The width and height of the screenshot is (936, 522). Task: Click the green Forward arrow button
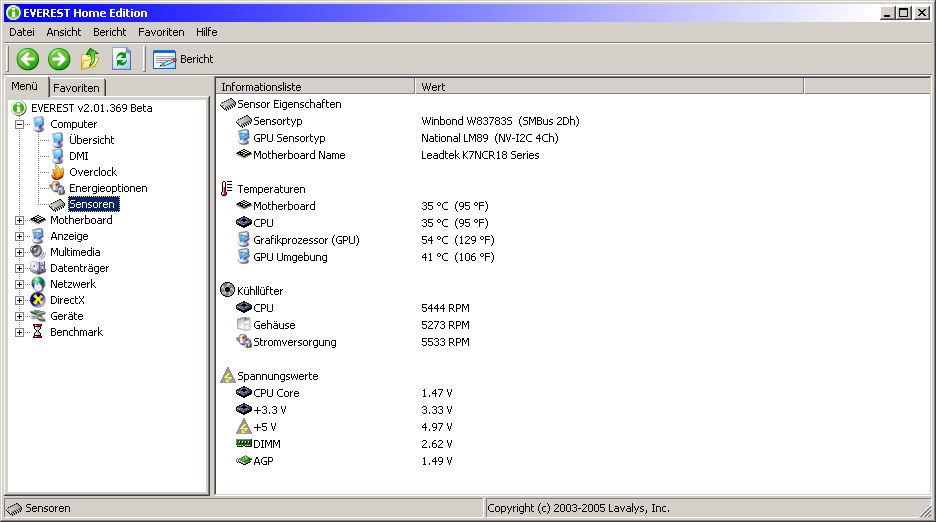coord(58,59)
